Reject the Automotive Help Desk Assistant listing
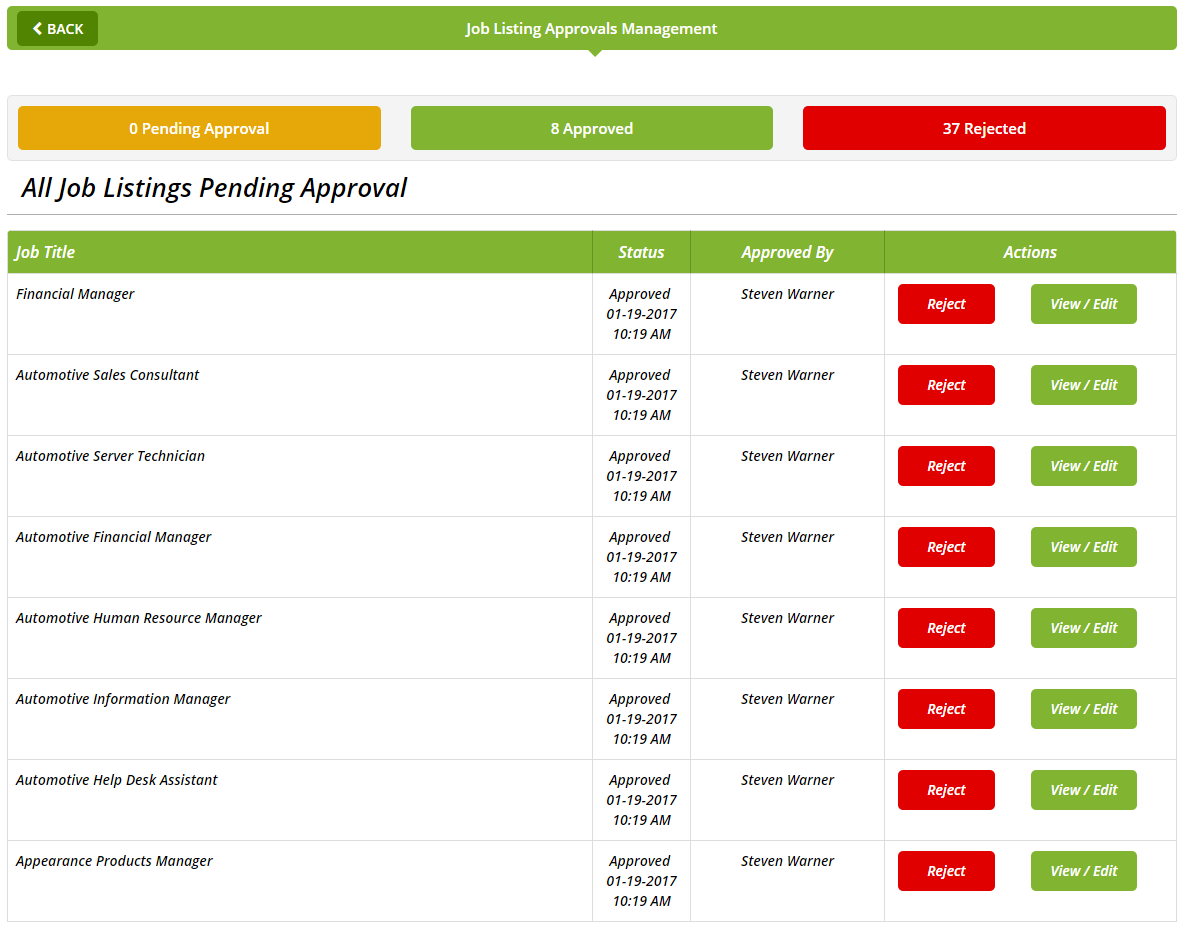Viewport: 1183px width, 928px height. click(x=945, y=790)
